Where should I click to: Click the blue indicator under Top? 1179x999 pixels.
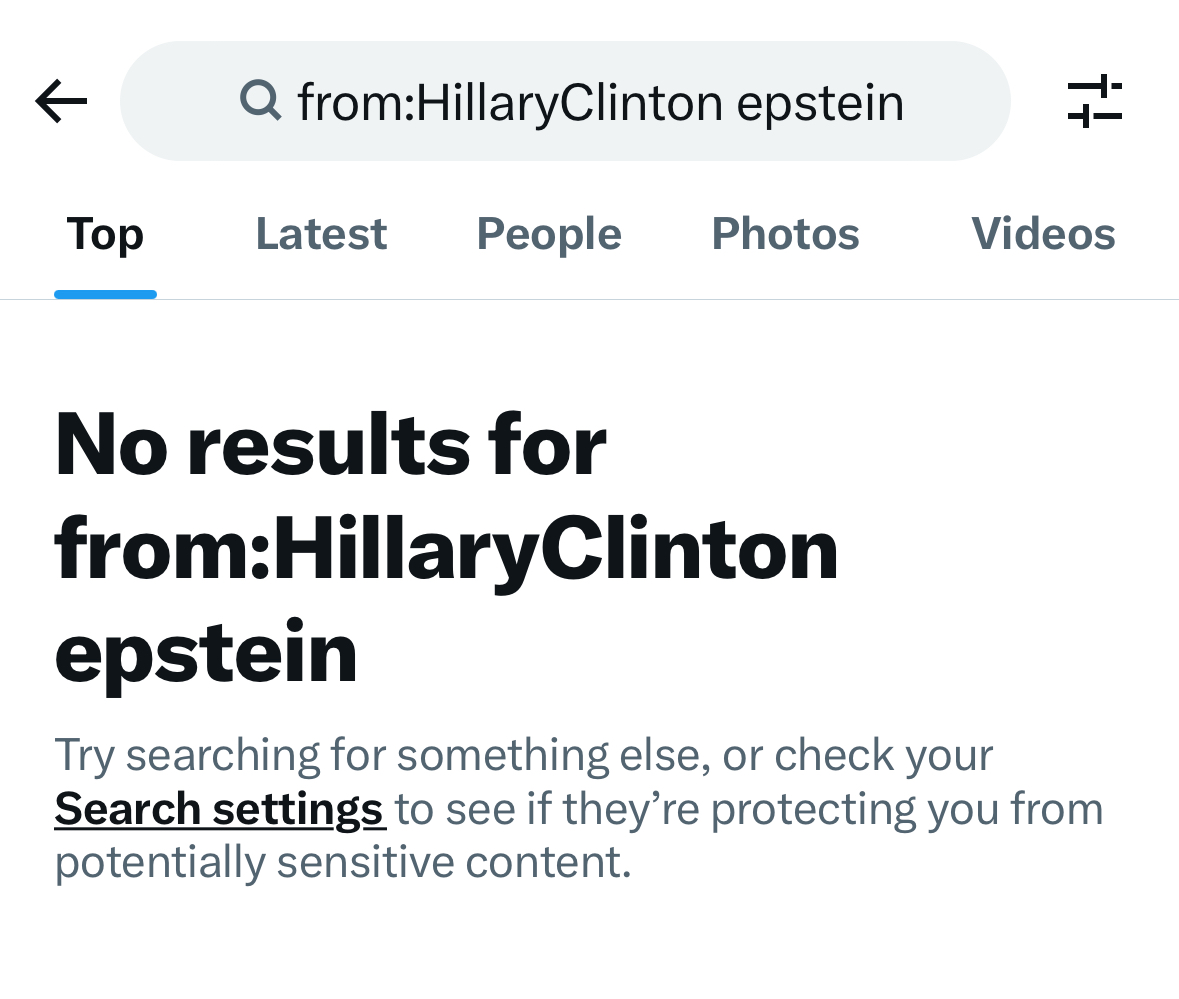[x=105, y=295]
